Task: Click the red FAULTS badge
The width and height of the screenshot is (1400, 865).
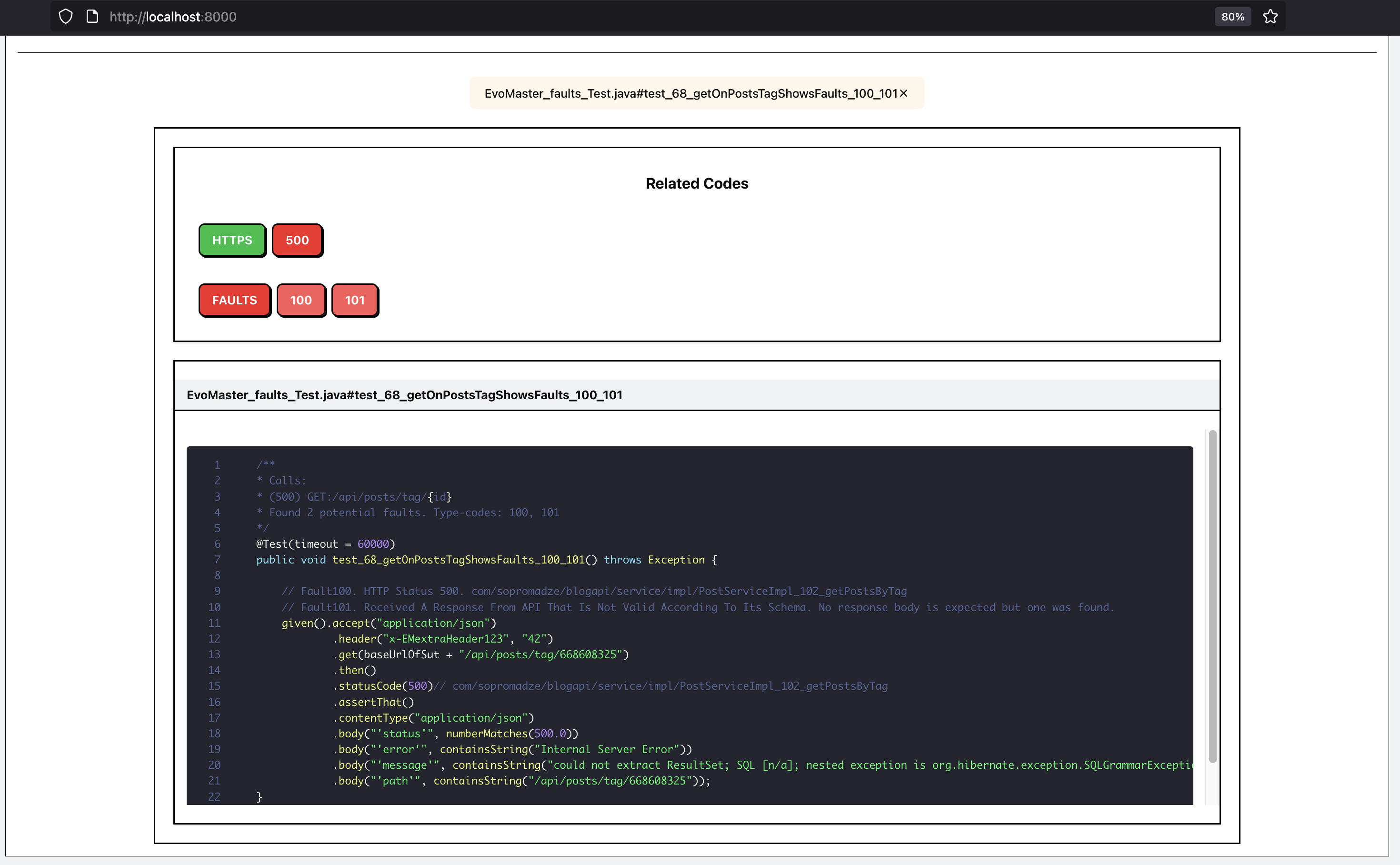Action: tap(234, 301)
